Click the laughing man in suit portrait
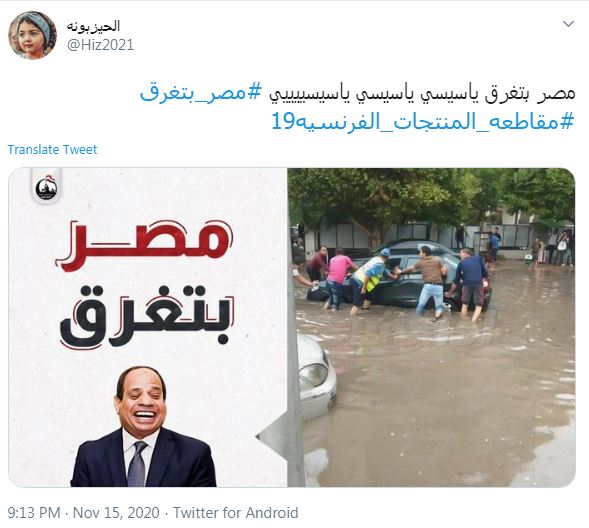Viewport: 589px width, 528px height. tap(143, 427)
